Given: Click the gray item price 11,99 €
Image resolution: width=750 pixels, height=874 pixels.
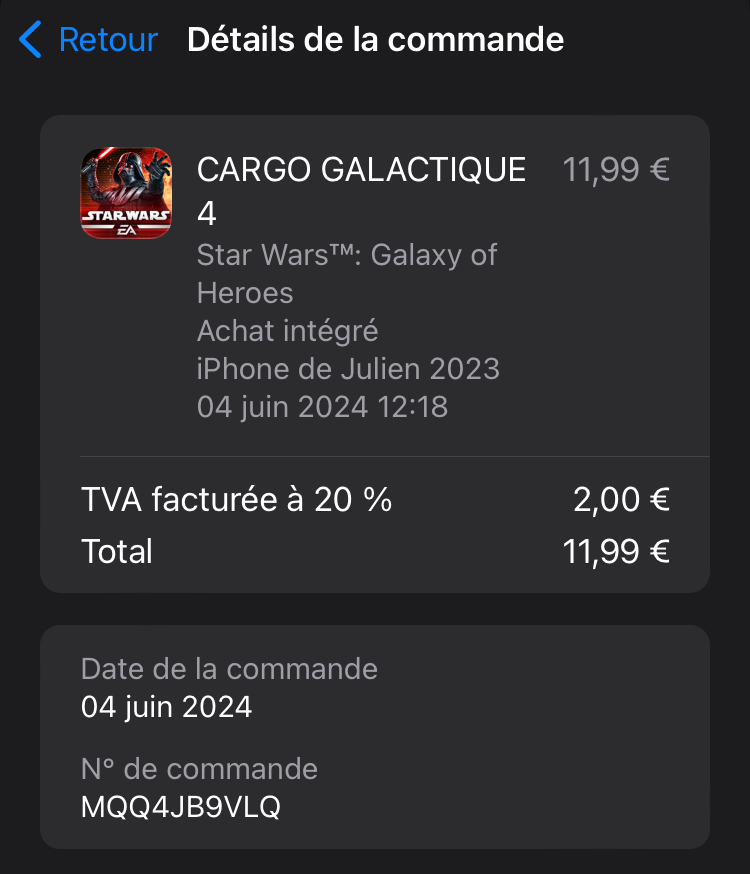Looking at the screenshot, I should pos(616,170).
